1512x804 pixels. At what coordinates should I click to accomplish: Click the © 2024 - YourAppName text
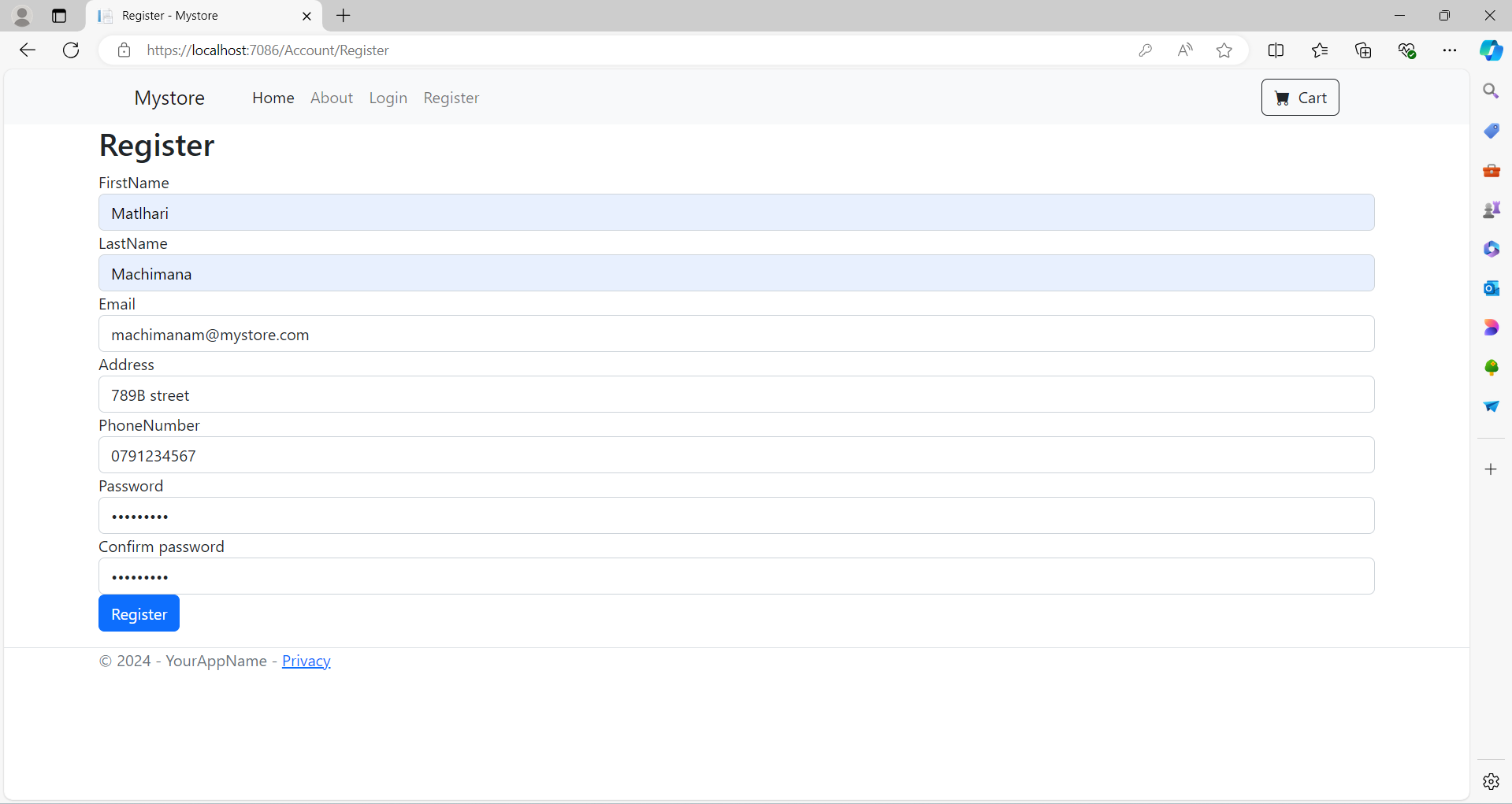click(x=183, y=661)
